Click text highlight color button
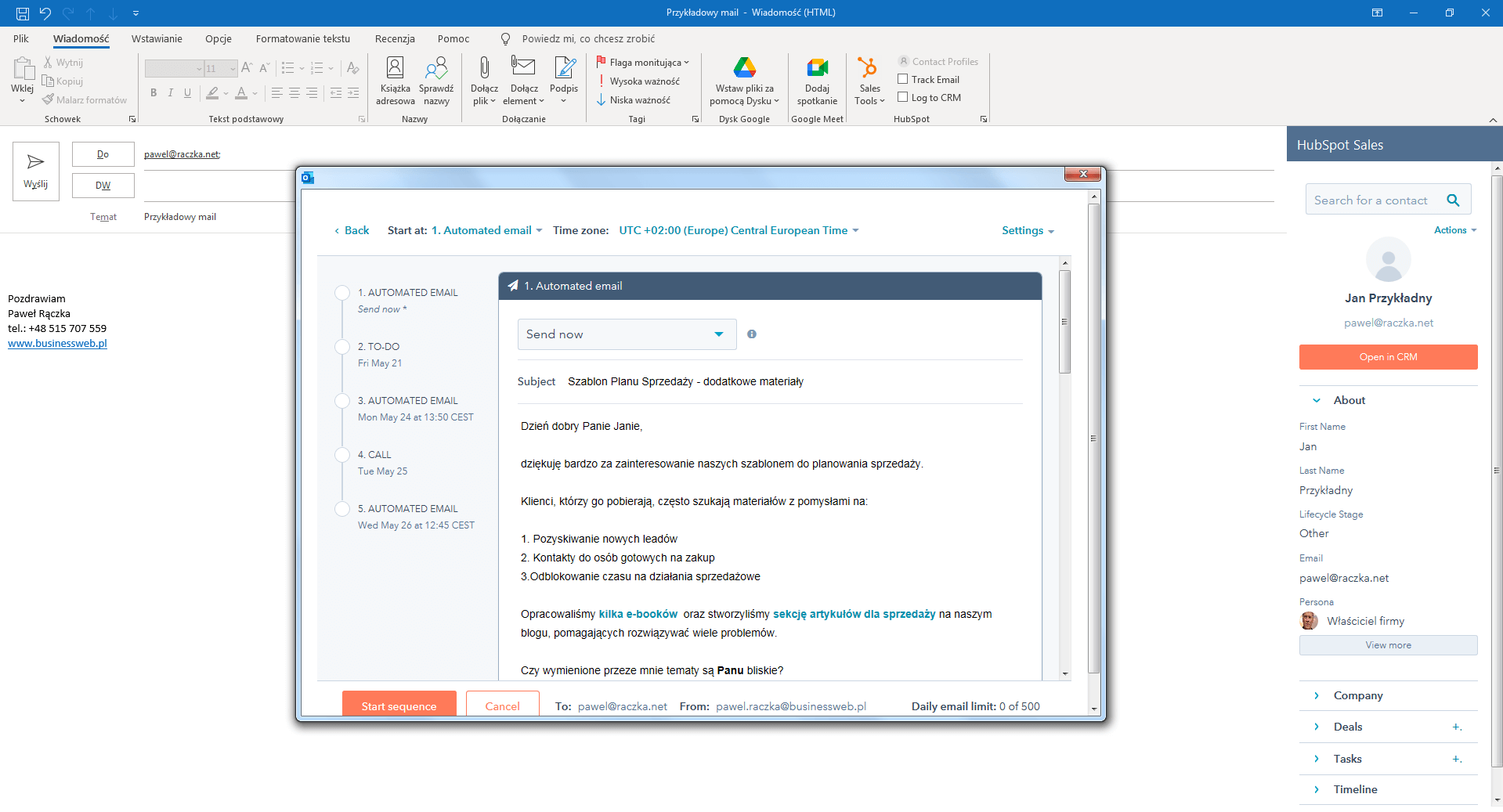1503x812 pixels. [x=212, y=93]
